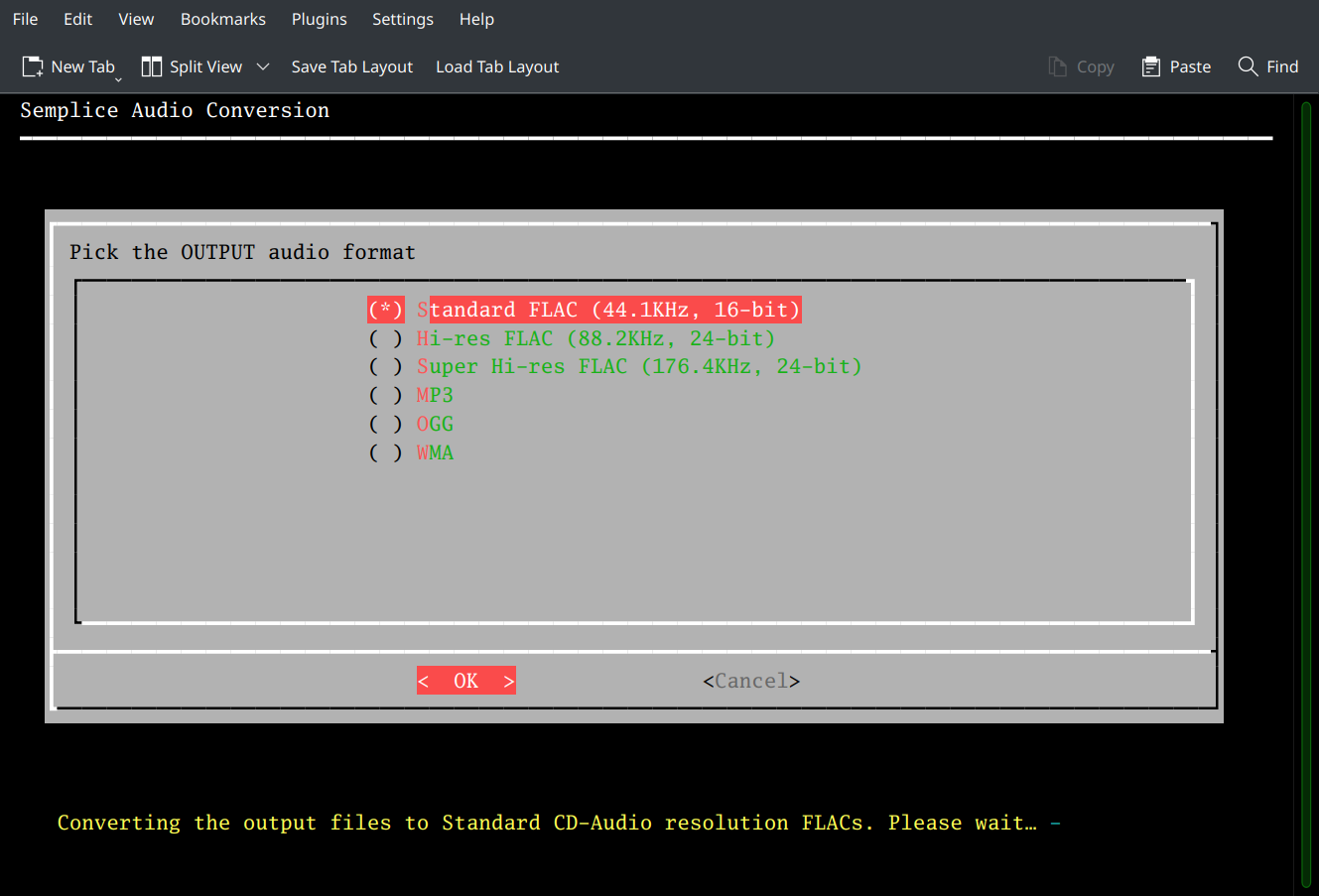
Task: Select Super Hi-res FLAC 176.4KHz option
Action: pos(385,367)
